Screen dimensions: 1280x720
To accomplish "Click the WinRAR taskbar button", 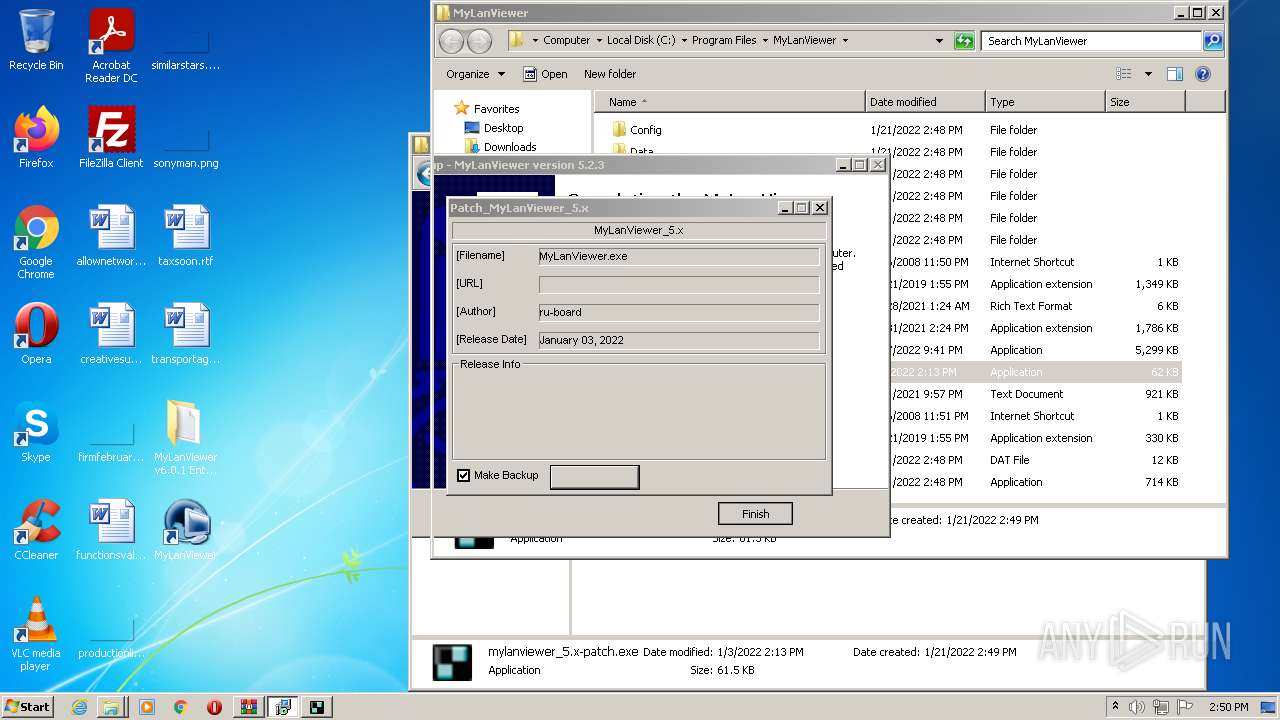I will tap(248, 707).
